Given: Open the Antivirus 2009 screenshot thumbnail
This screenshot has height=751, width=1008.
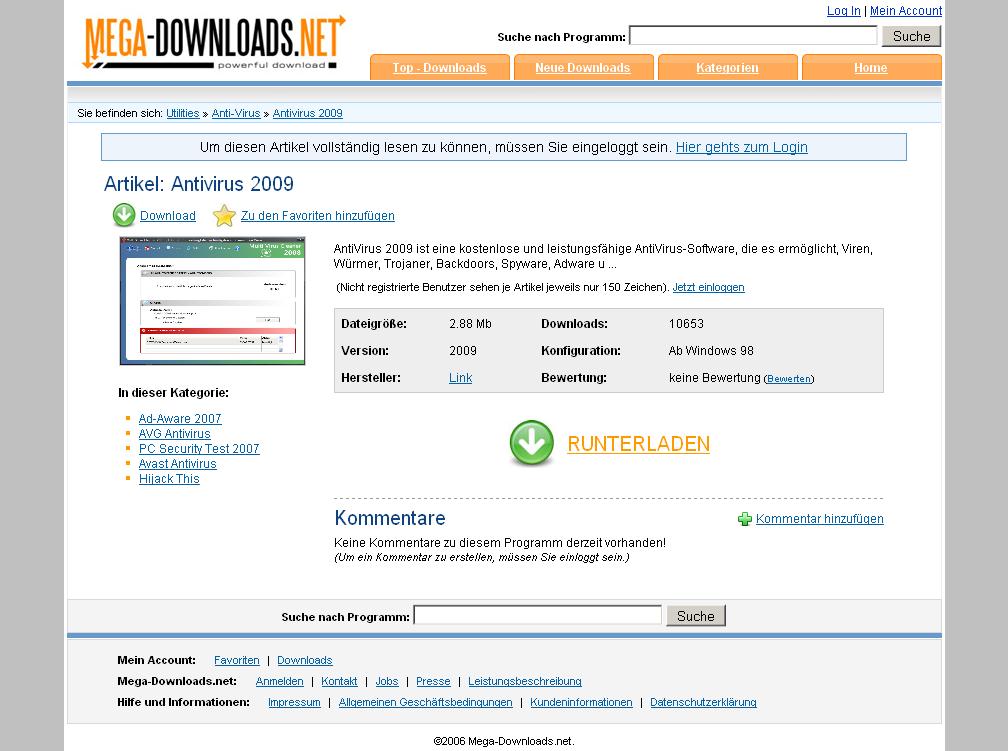Looking at the screenshot, I should [212, 301].
